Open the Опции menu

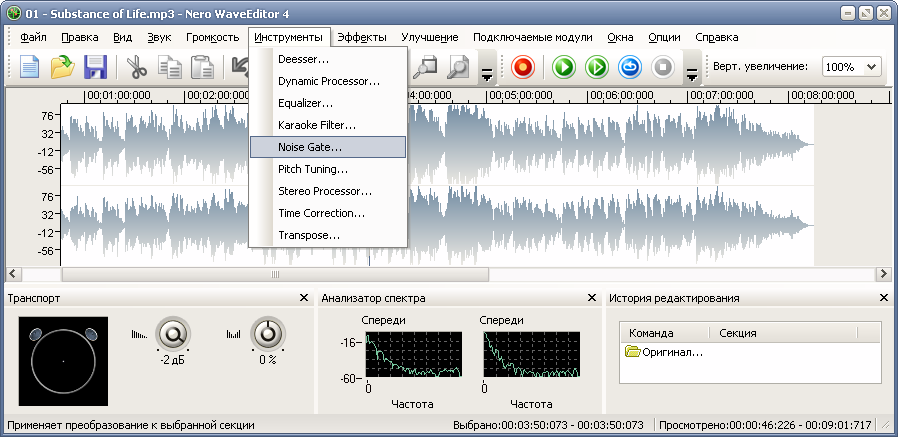click(664, 37)
